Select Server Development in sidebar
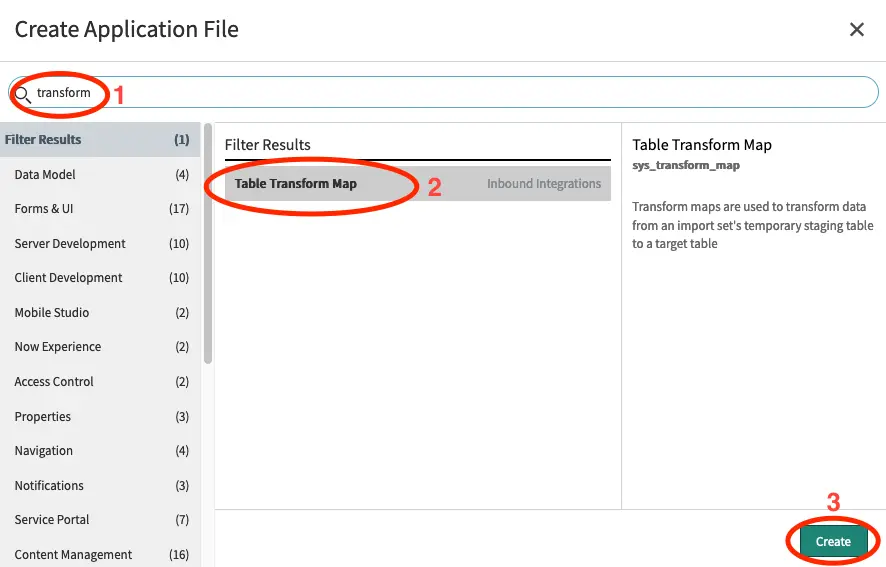Image resolution: width=886 pixels, height=567 pixels. 98,244
